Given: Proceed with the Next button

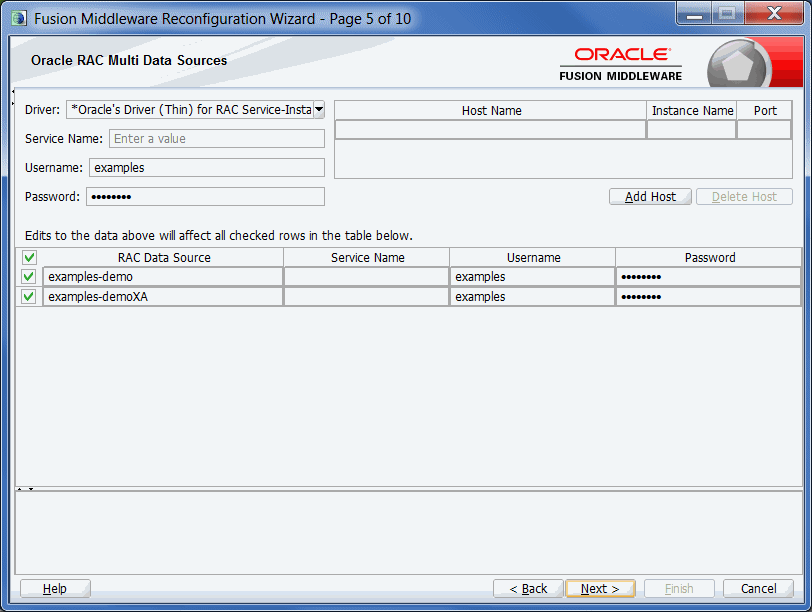Looking at the screenshot, I should click(x=600, y=589).
